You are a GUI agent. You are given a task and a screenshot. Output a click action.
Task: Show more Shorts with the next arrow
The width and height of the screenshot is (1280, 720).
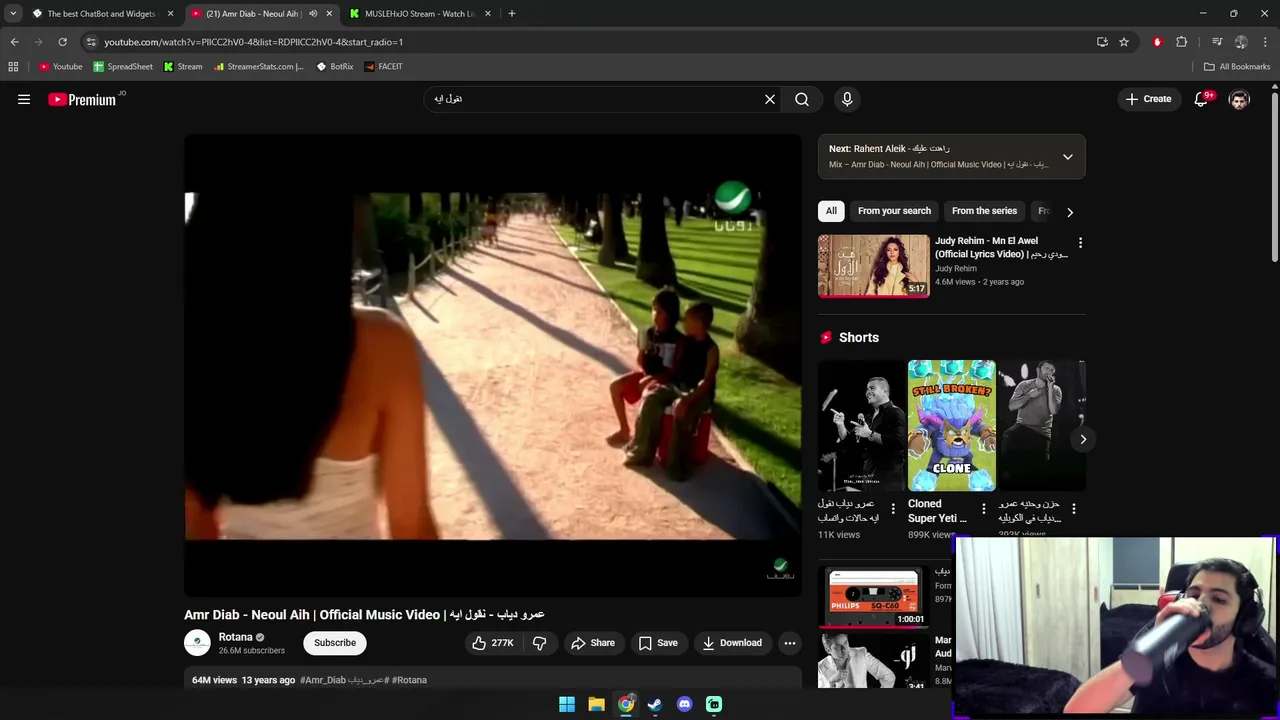(1083, 439)
